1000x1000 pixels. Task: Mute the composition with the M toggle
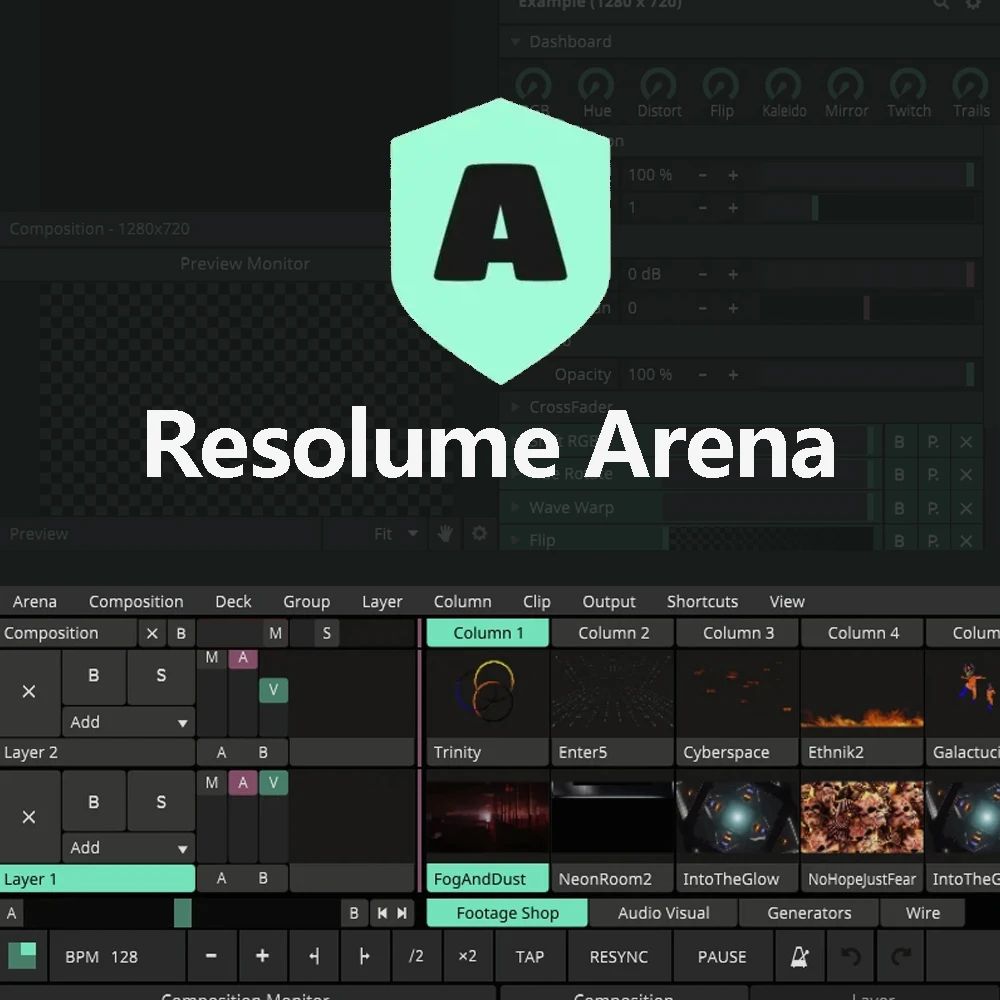coord(276,632)
